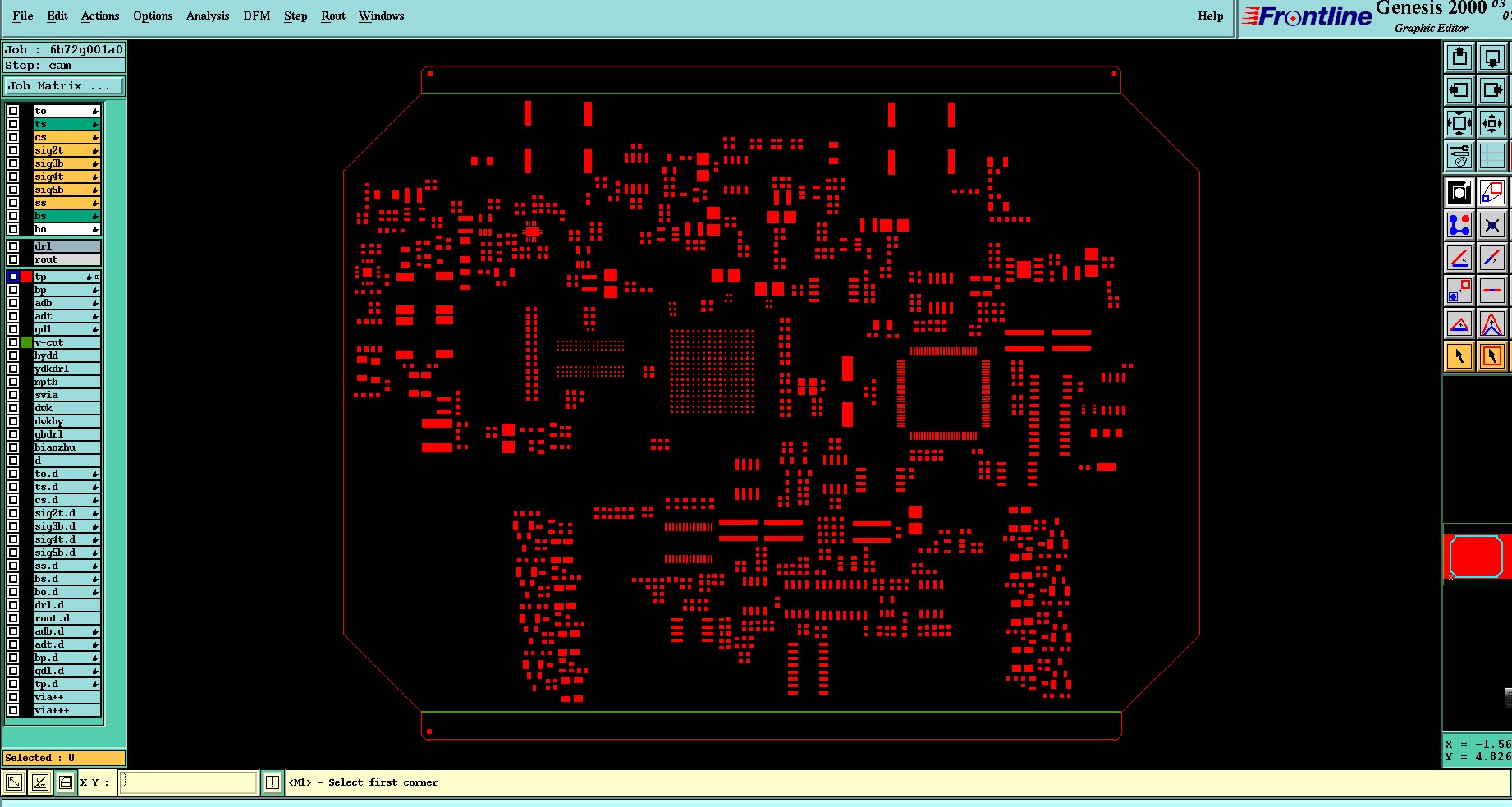This screenshot has height=807, width=1512.
Task: Toggle display checkbox for layer to
Action: [13, 111]
